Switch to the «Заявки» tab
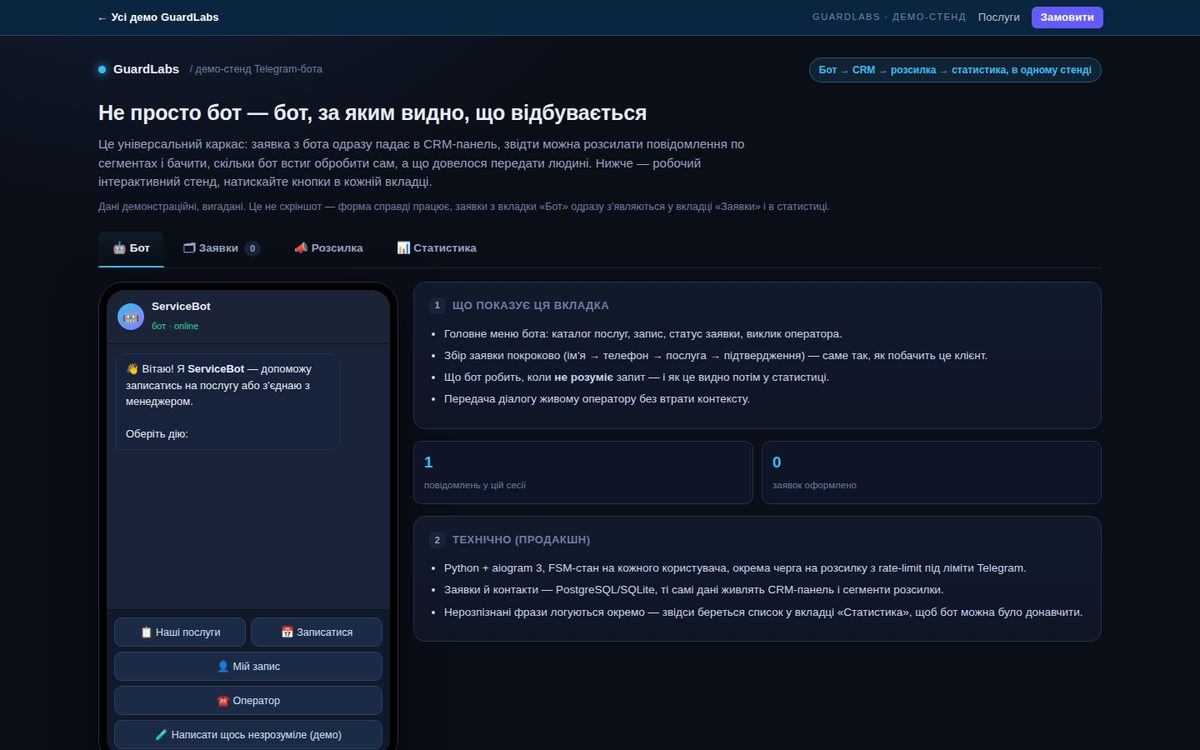This screenshot has height=750, width=1200. click(x=221, y=248)
